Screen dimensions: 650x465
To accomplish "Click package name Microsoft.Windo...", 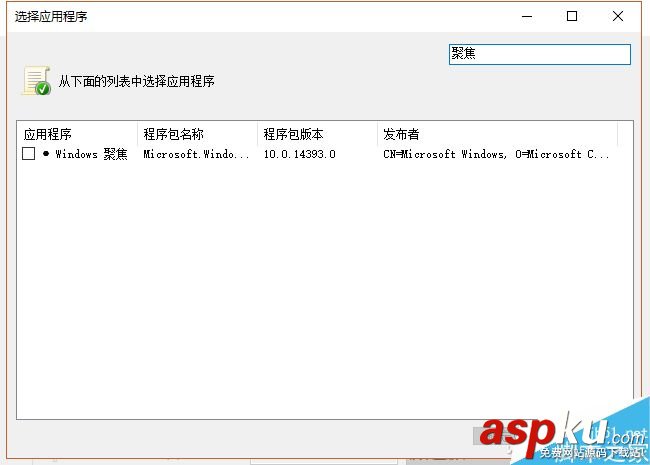I will (x=196, y=154).
